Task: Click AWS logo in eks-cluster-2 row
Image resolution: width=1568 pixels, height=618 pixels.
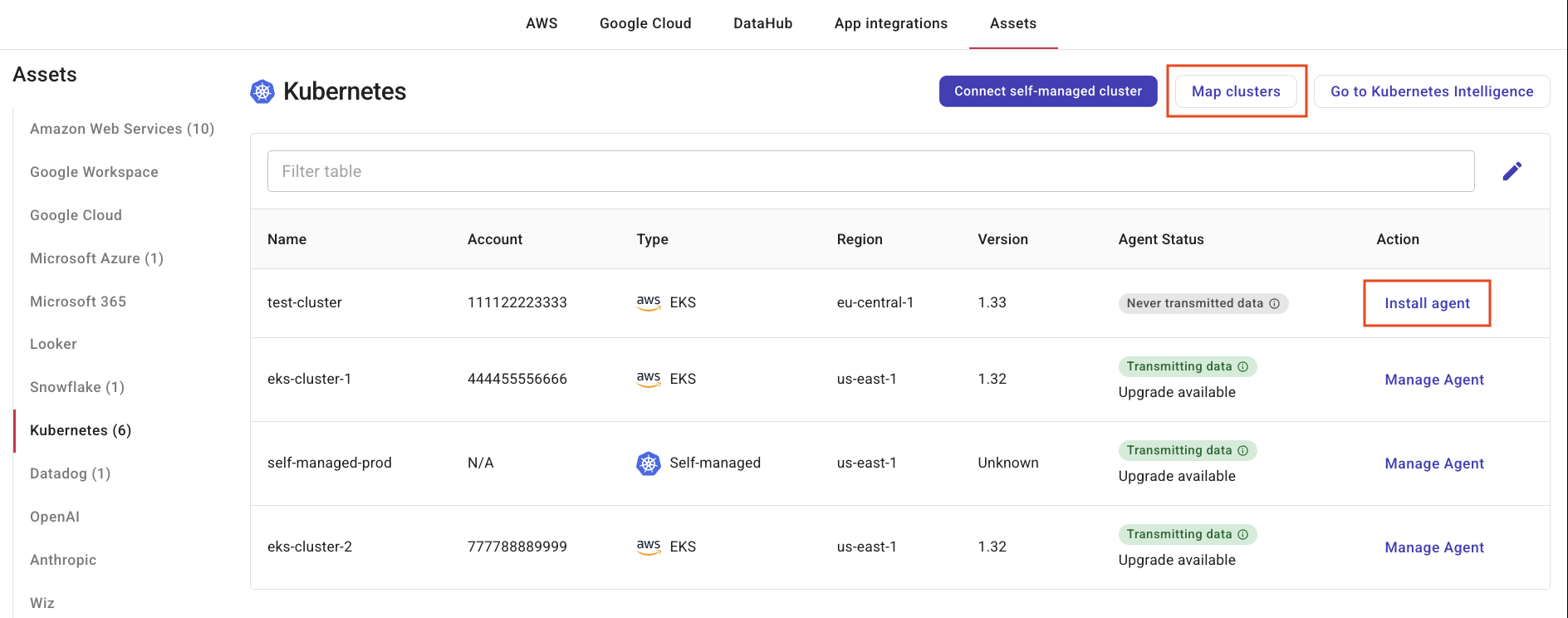Action: [649, 547]
